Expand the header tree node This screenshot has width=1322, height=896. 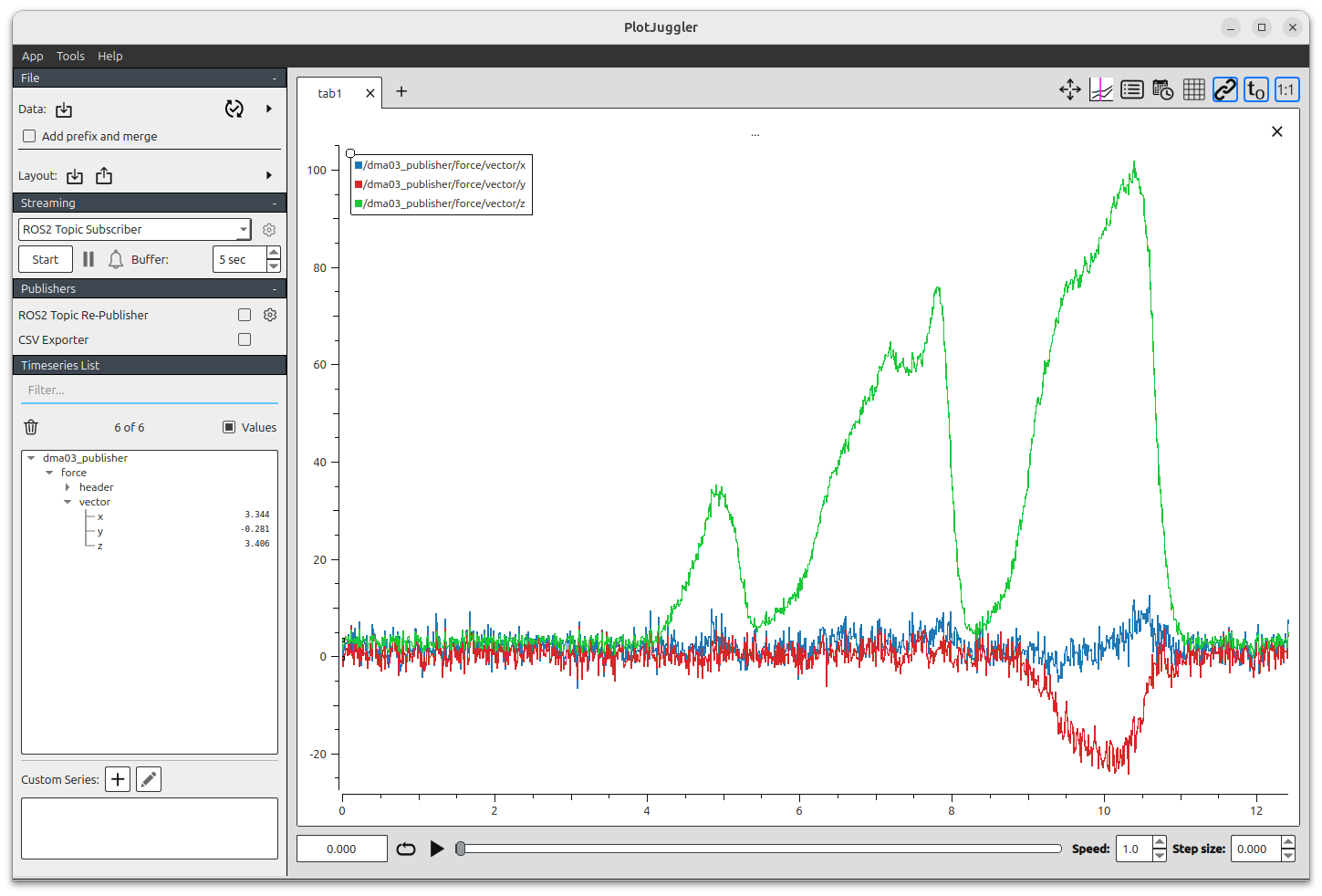[68, 487]
